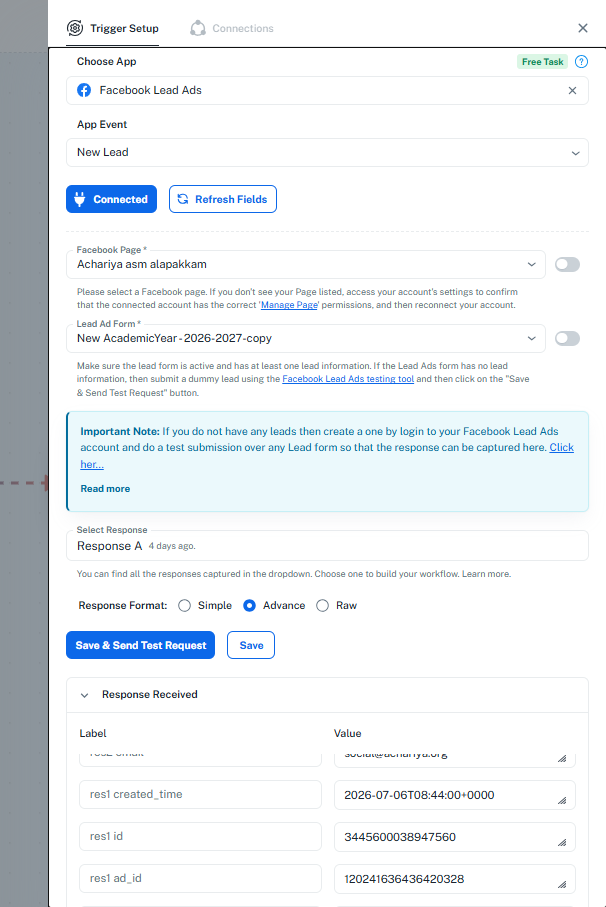The height and width of the screenshot is (907, 606).
Task: Click resize handle of created_time value field
Action: (x=561, y=801)
